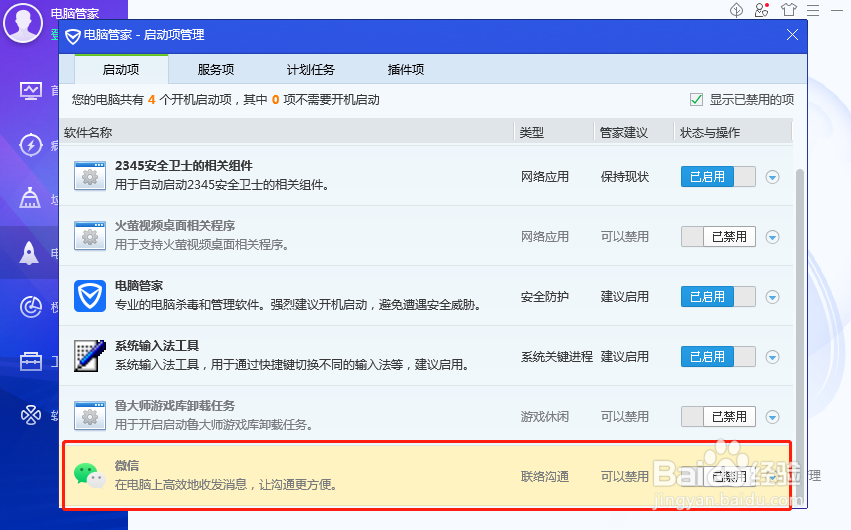
Task: Uncheck 显示已禁用的项 checkbox
Action: click(x=696, y=100)
